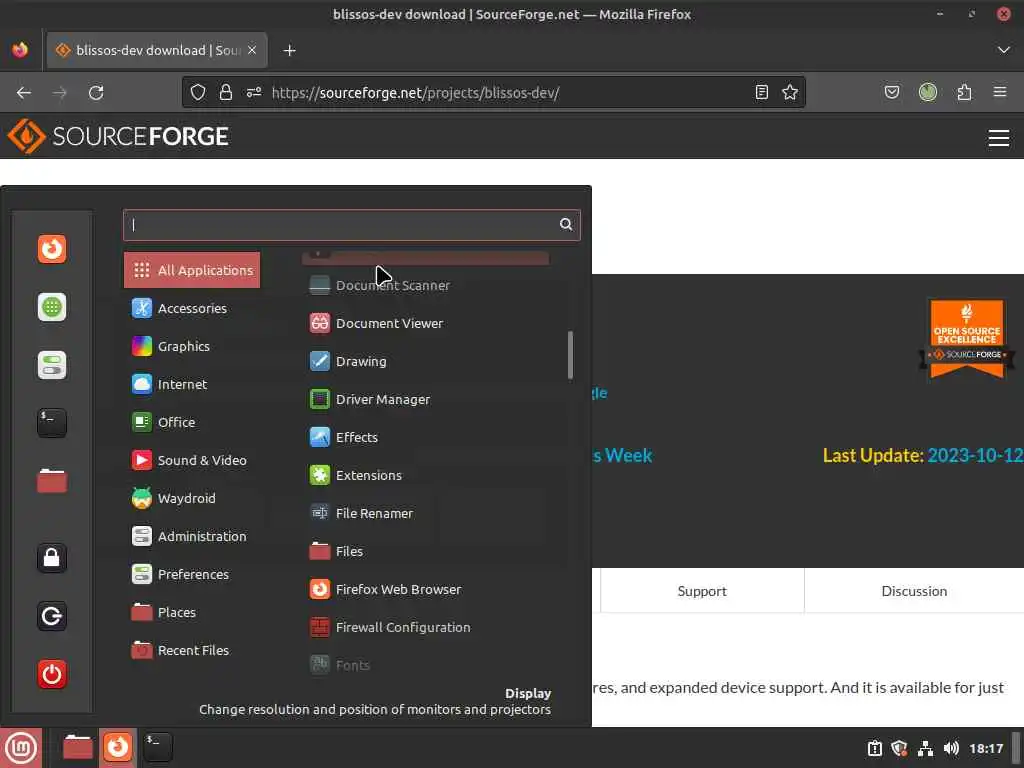Reload the SourceForge page

[96, 93]
